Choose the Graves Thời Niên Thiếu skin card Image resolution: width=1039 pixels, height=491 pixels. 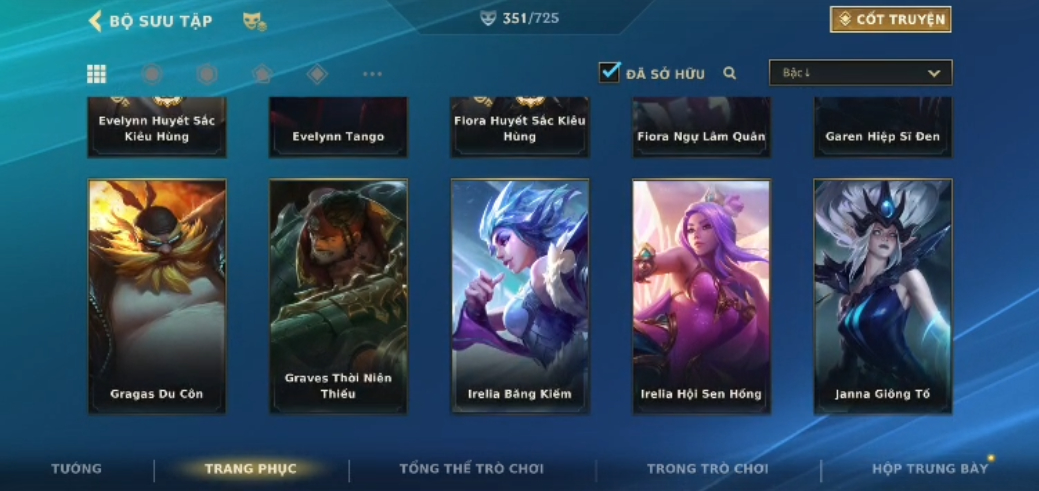pyautogui.click(x=339, y=296)
